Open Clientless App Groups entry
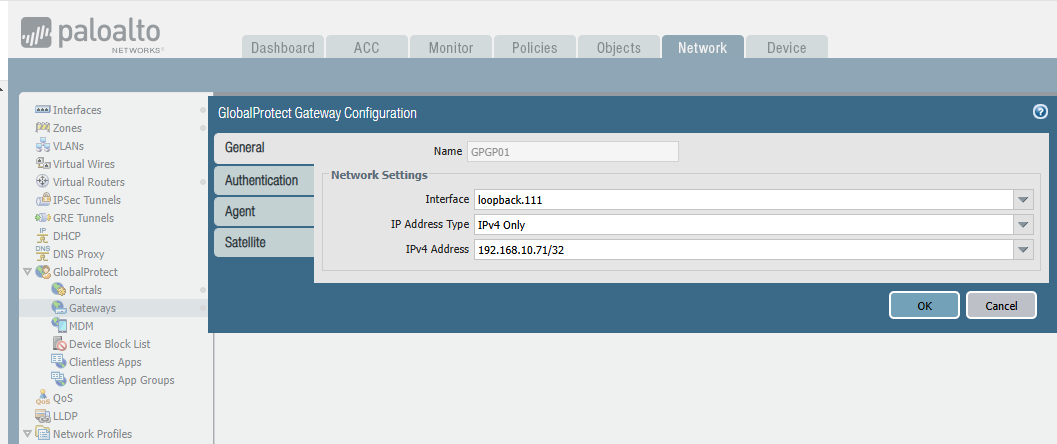Screen dimensions: 1057x444 click(122, 380)
